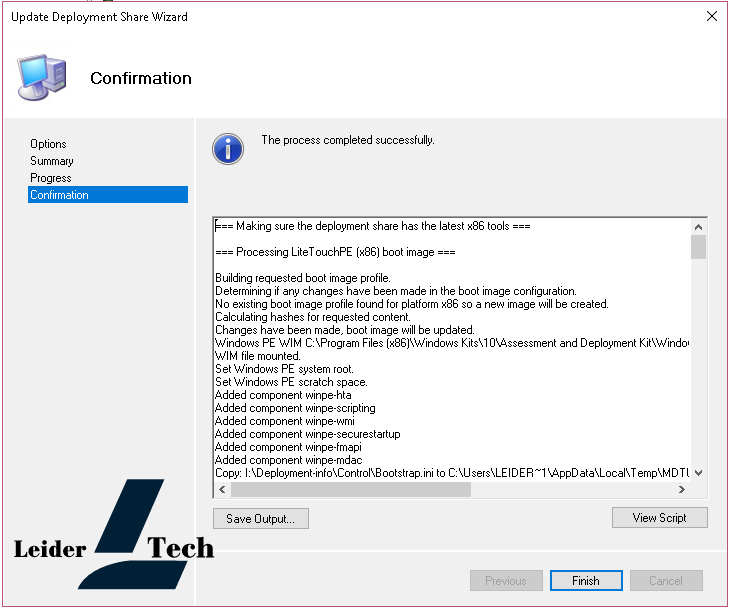729x607 pixels.
Task: Click the Previous button
Action: [x=505, y=581]
